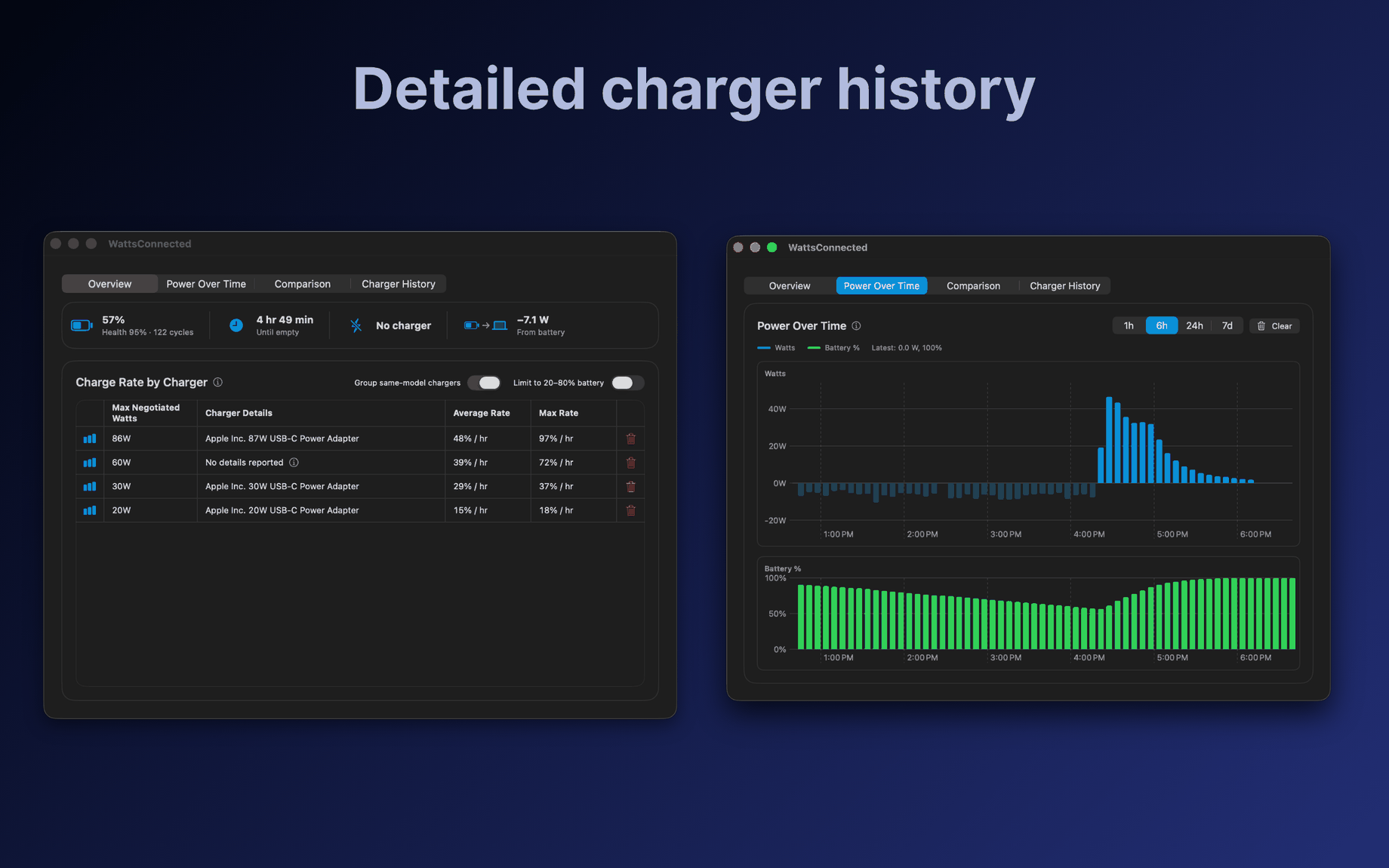The width and height of the screenshot is (1389, 868).
Task: Select the 6h time range
Action: [x=1162, y=326]
